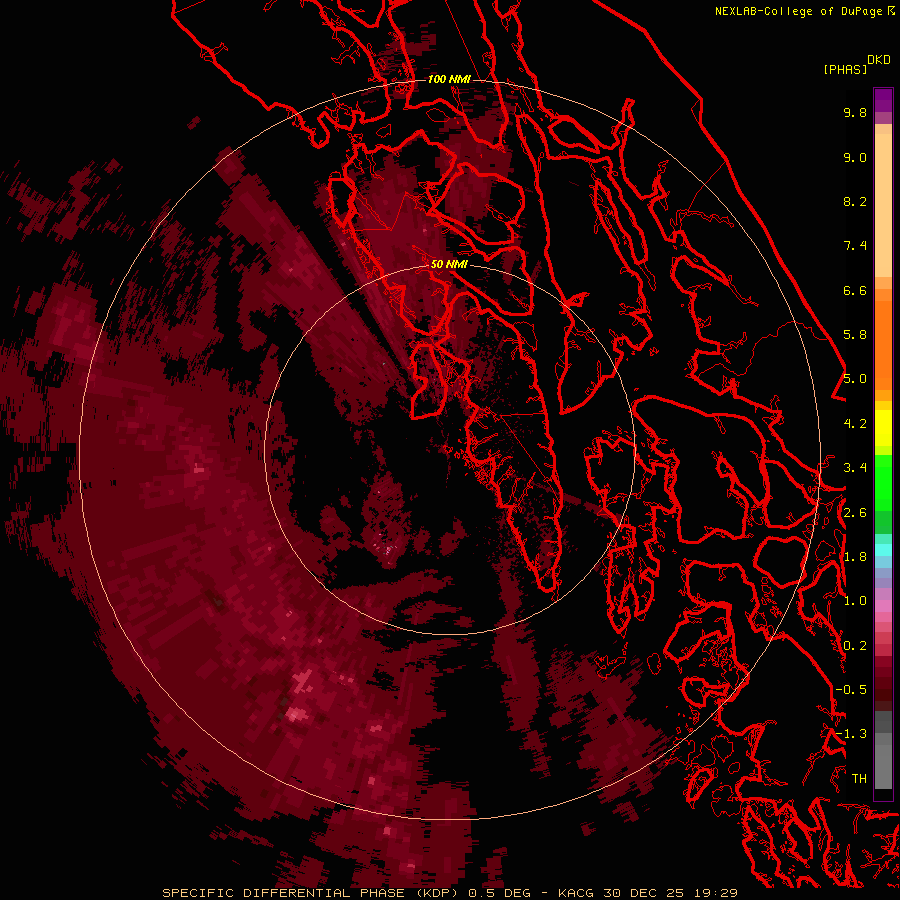Click the 4.2 value on the color scale
The image size is (900, 900).
coord(855,424)
